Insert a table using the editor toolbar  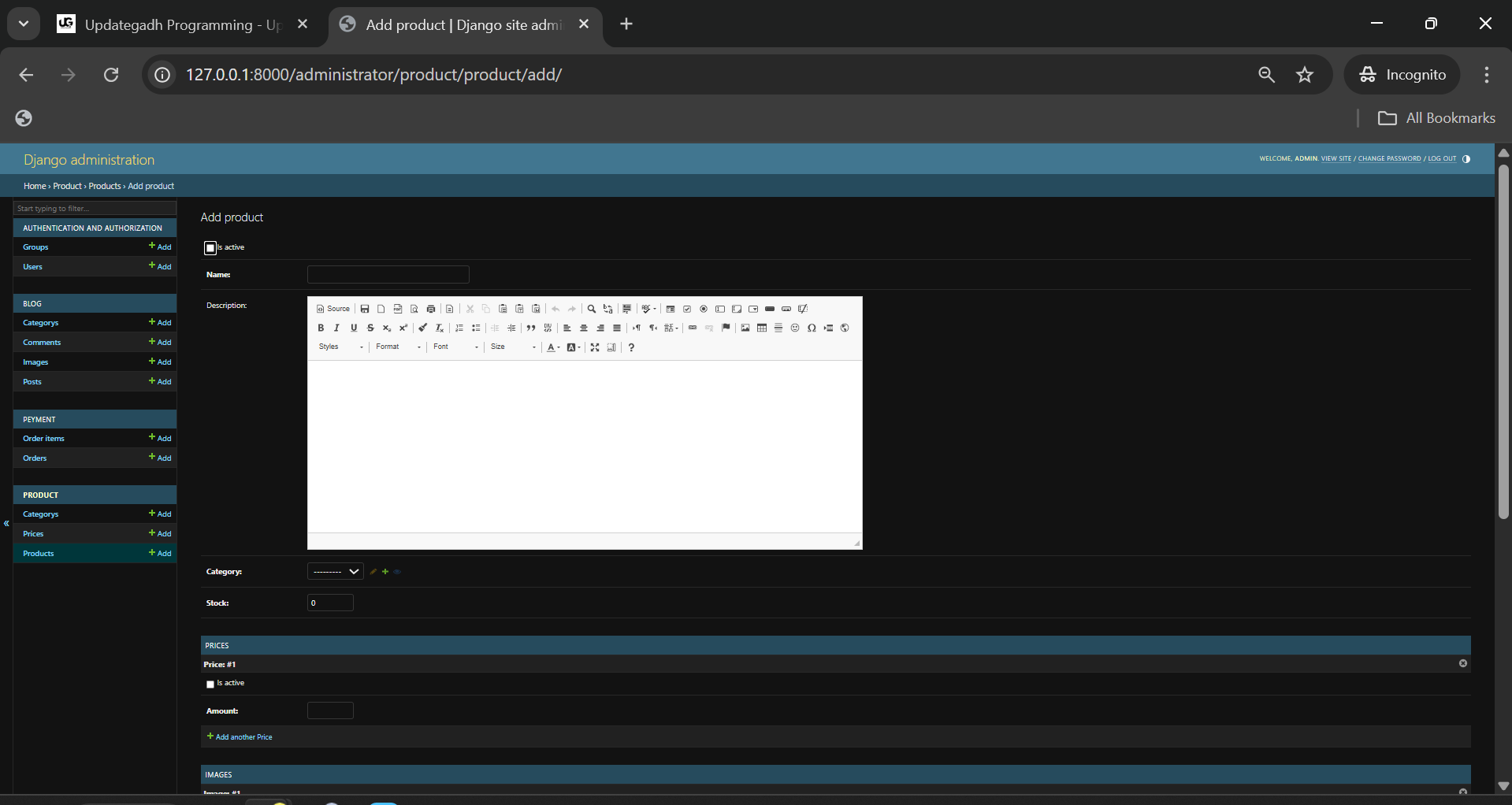pos(762,328)
